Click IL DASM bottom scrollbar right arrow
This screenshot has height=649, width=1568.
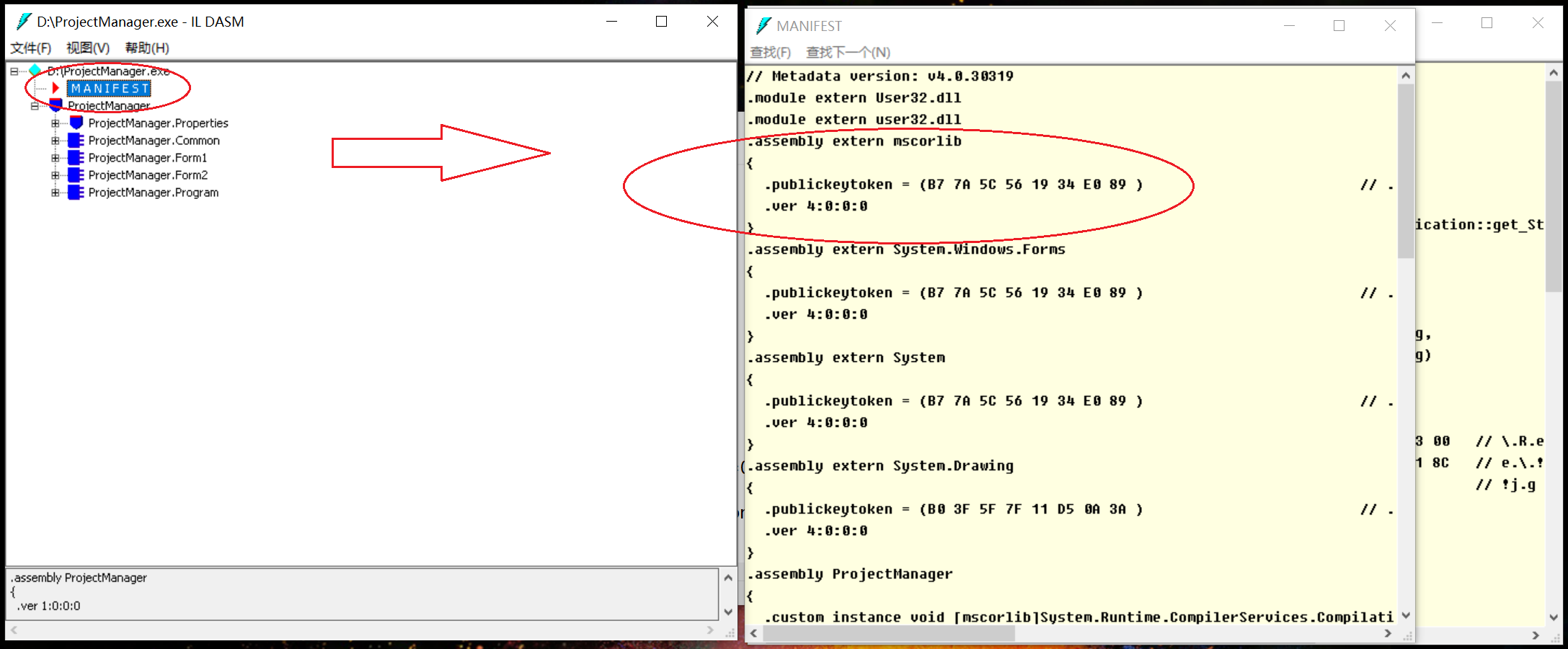pos(710,630)
